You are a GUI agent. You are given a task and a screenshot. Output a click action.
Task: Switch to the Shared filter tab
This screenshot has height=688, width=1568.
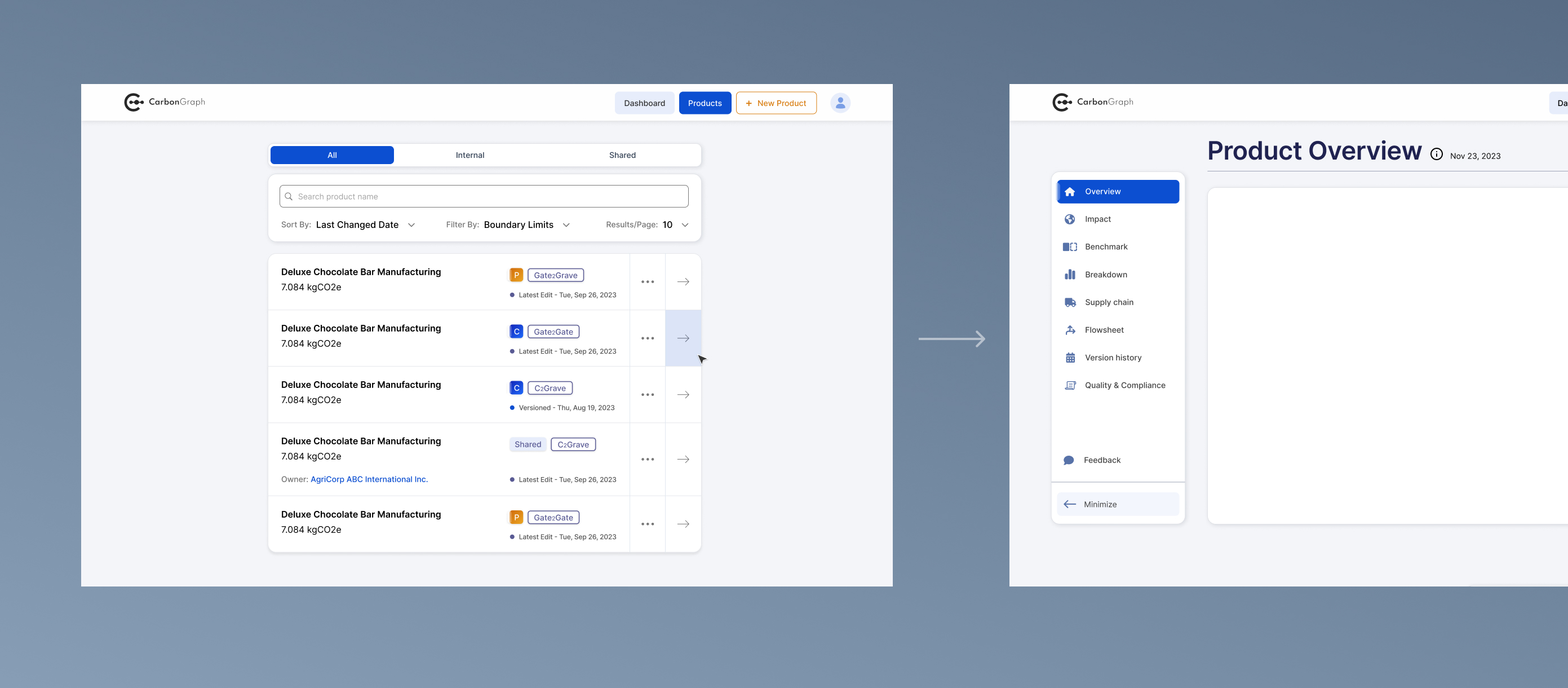pyautogui.click(x=622, y=155)
